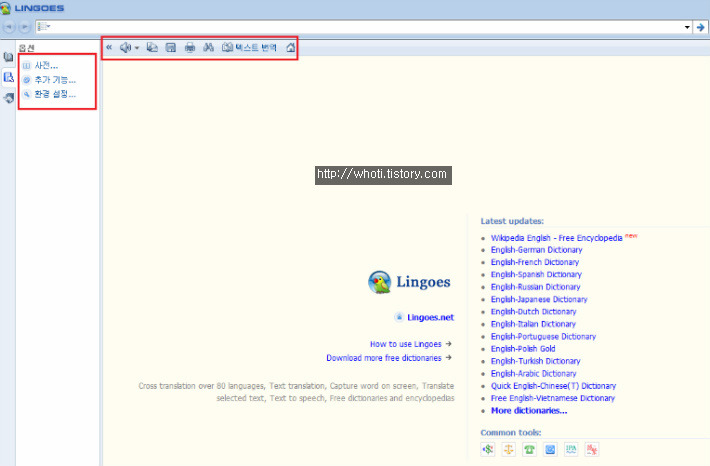Open dictionary selector icon in search box

[x=43, y=27]
